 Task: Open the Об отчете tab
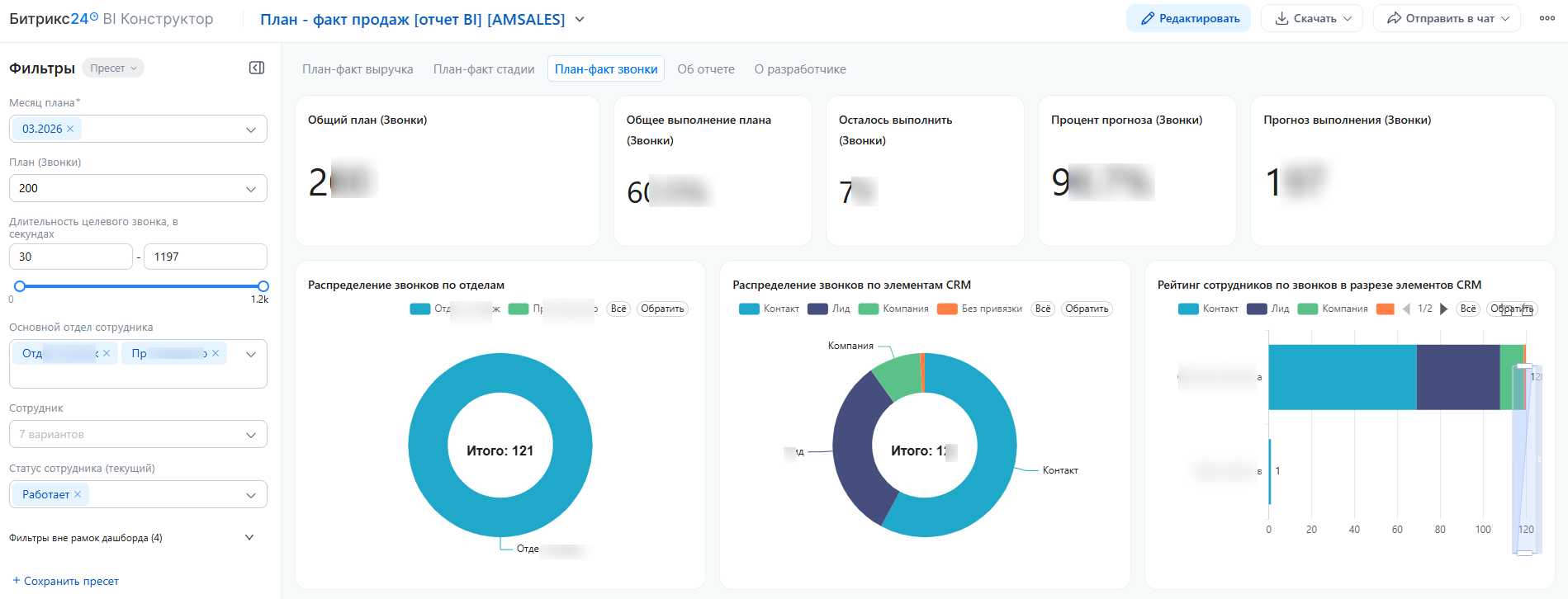(706, 69)
